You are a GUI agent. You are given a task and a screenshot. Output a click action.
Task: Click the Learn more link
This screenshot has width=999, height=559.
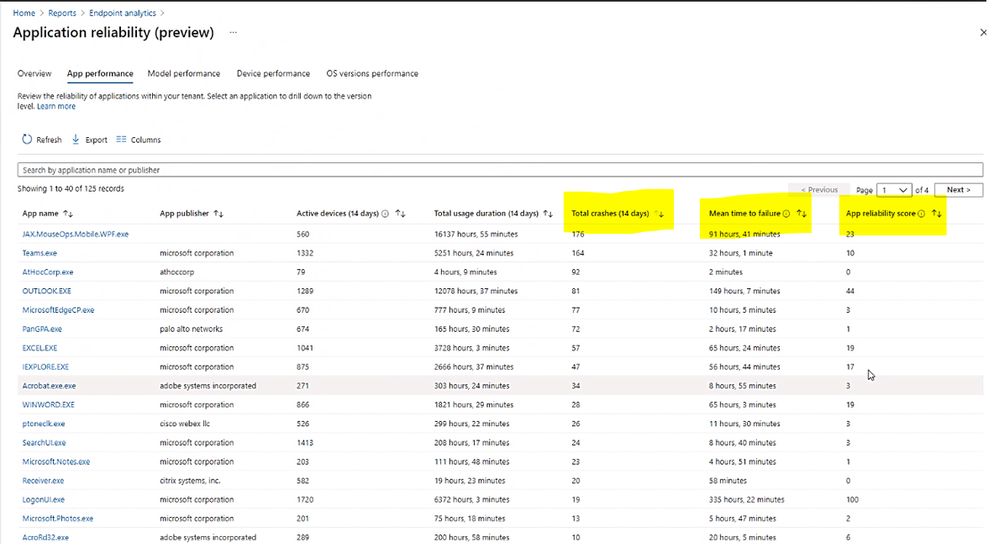56,106
